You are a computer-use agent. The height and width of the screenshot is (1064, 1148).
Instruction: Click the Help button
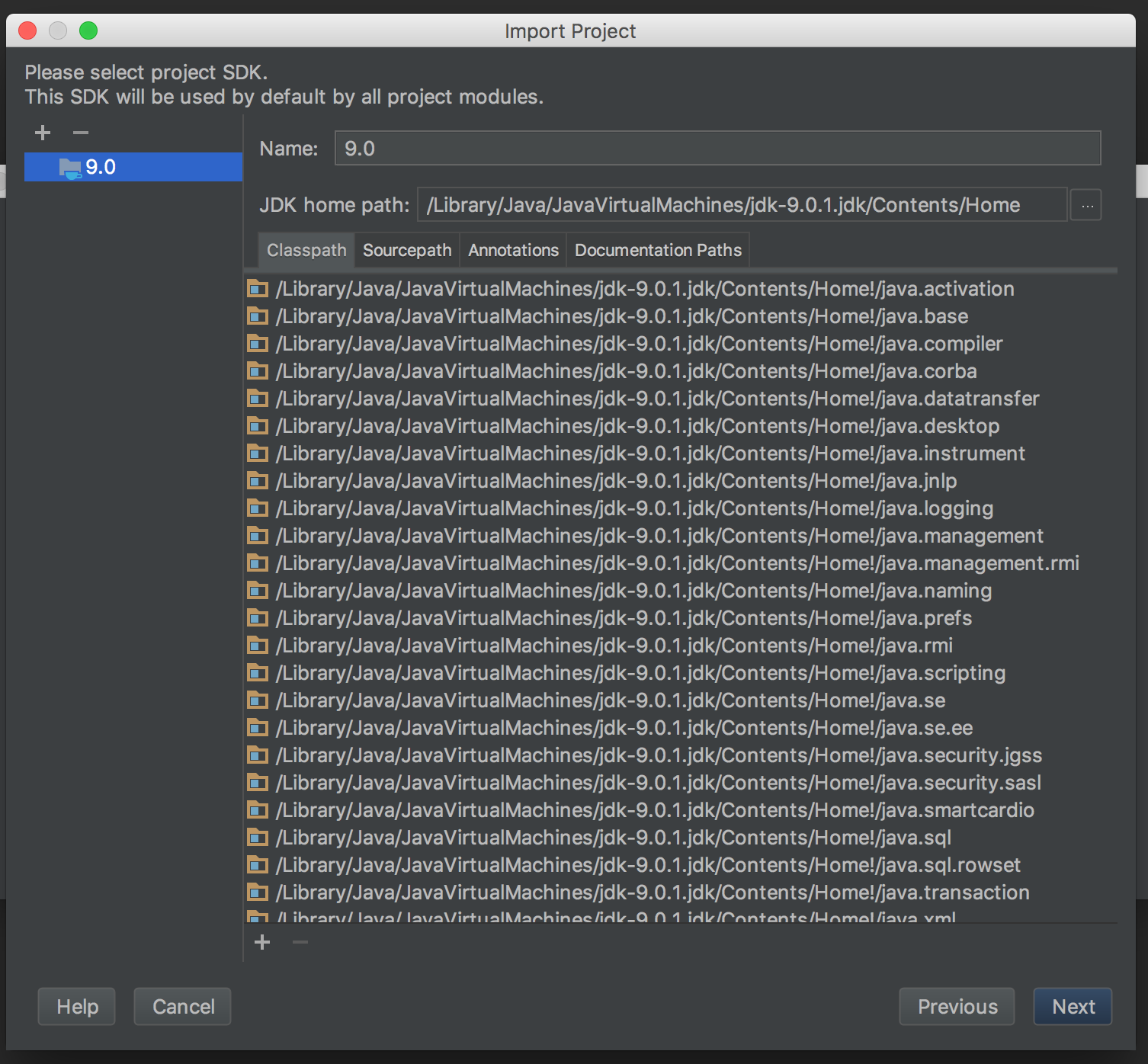(77, 1006)
